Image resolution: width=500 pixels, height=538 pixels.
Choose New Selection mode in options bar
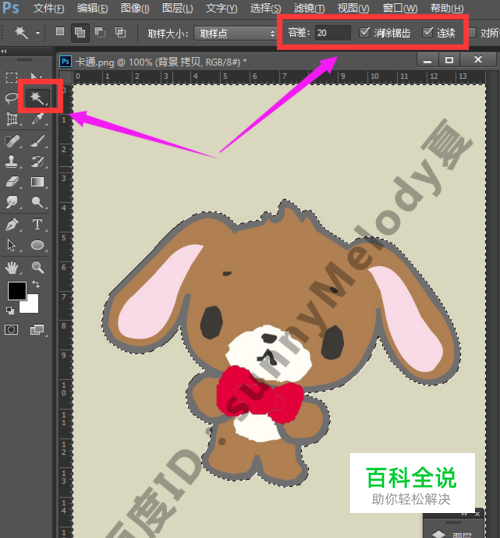tap(60, 32)
